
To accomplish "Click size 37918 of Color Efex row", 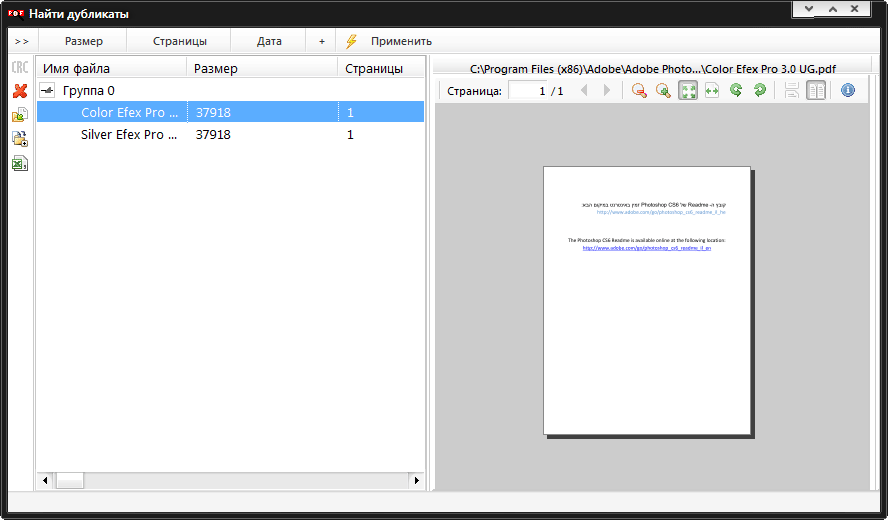I will [x=213, y=112].
